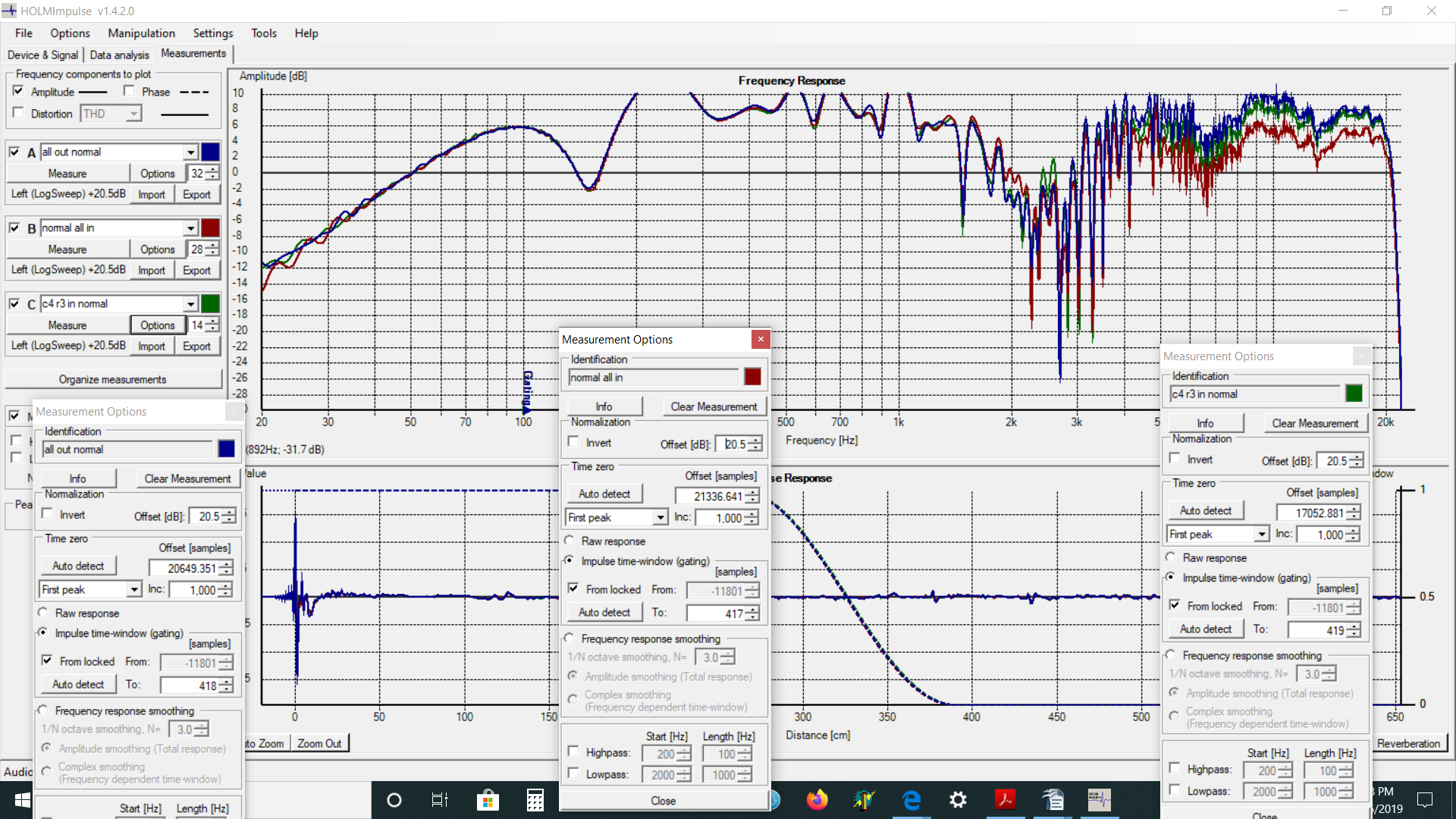The width and height of the screenshot is (1456, 819).
Task: Open the File menu
Action: tap(24, 33)
